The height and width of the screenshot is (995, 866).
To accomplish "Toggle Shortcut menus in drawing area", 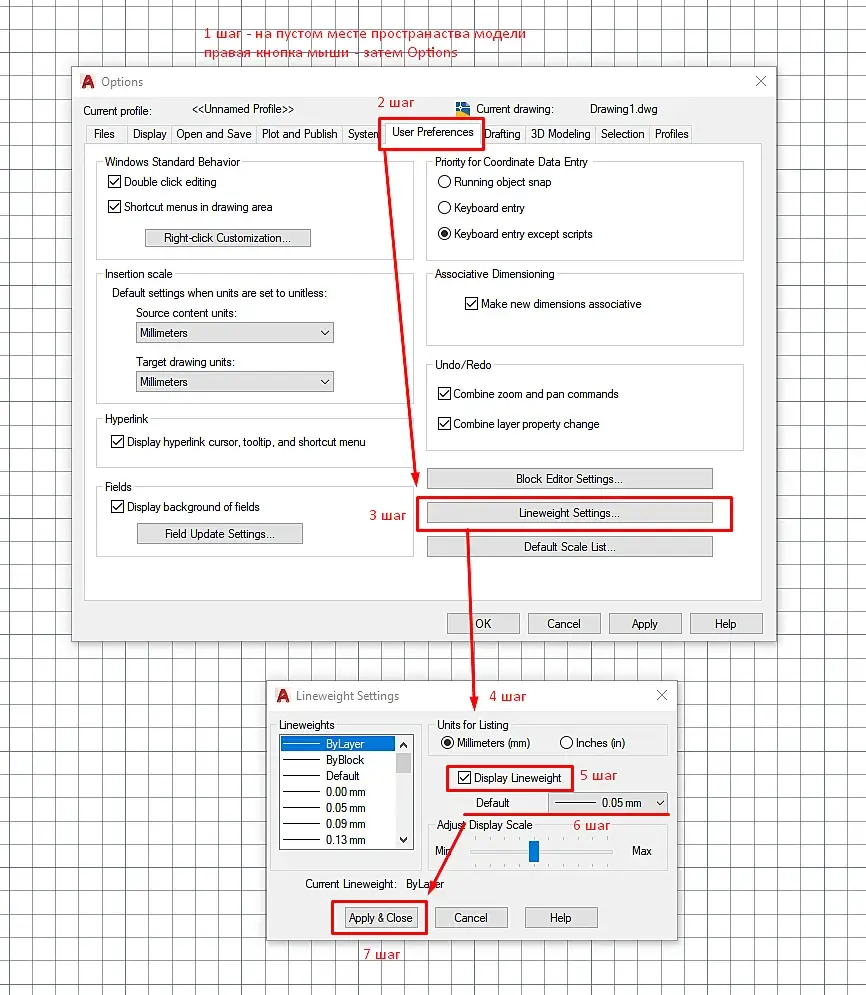I will click(x=114, y=207).
